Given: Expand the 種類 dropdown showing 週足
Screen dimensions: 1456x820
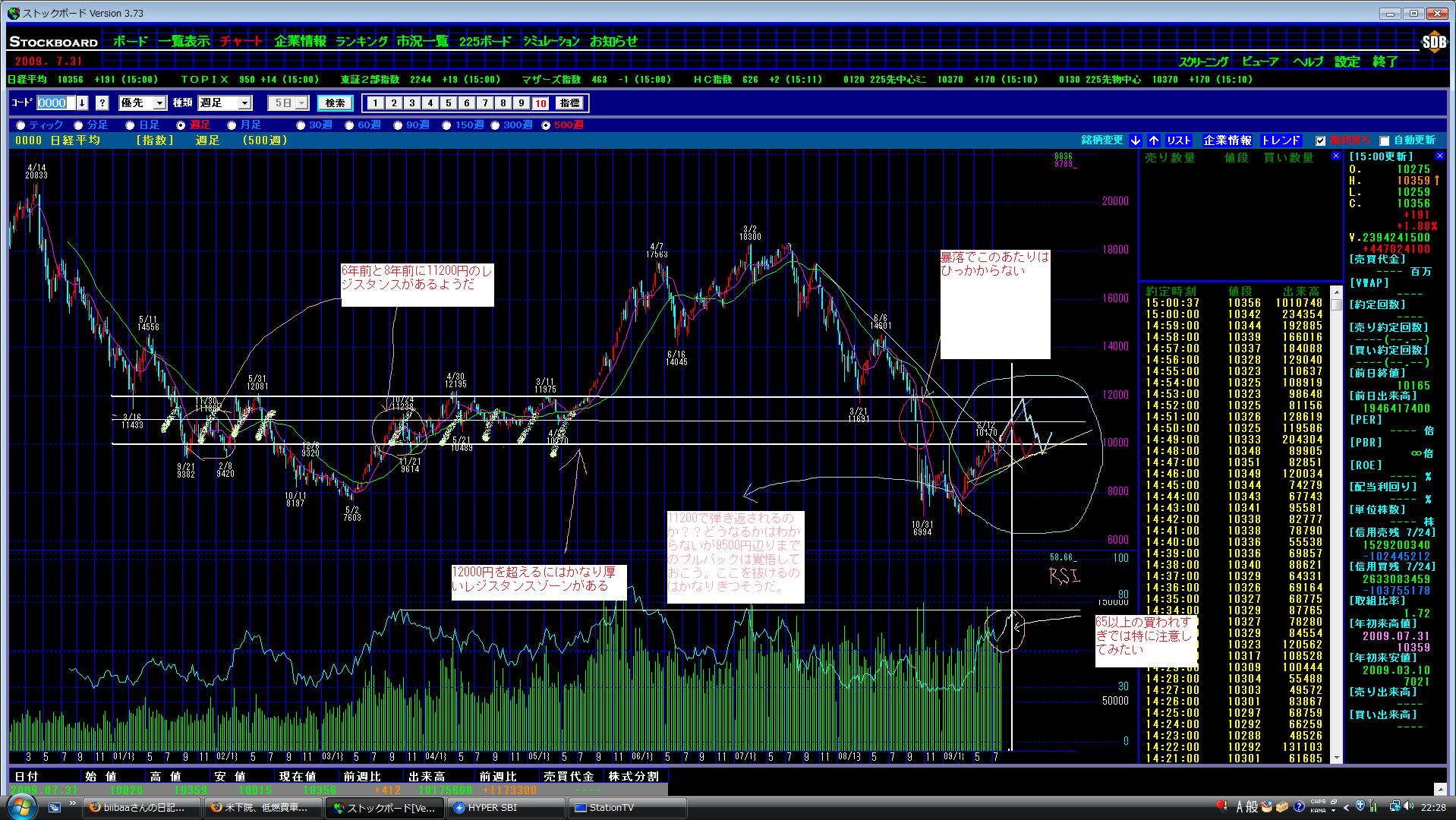Looking at the screenshot, I should (244, 103).
